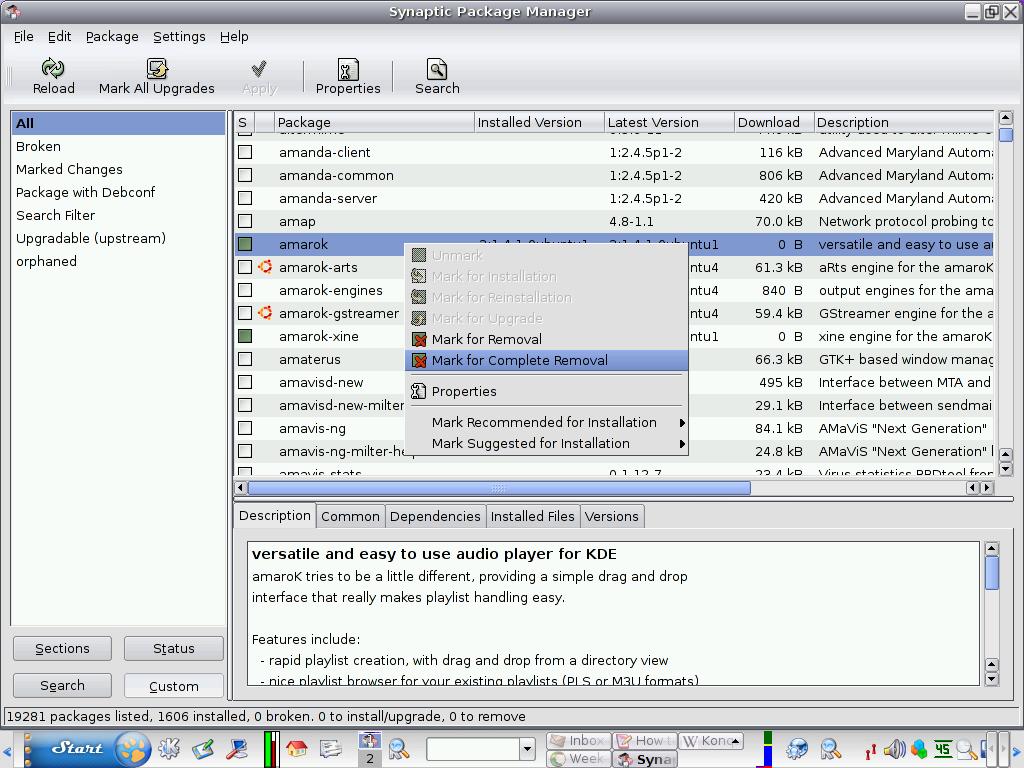Switch to the Versions tab
1024x768 pixels.
click(x=611, y=516)
